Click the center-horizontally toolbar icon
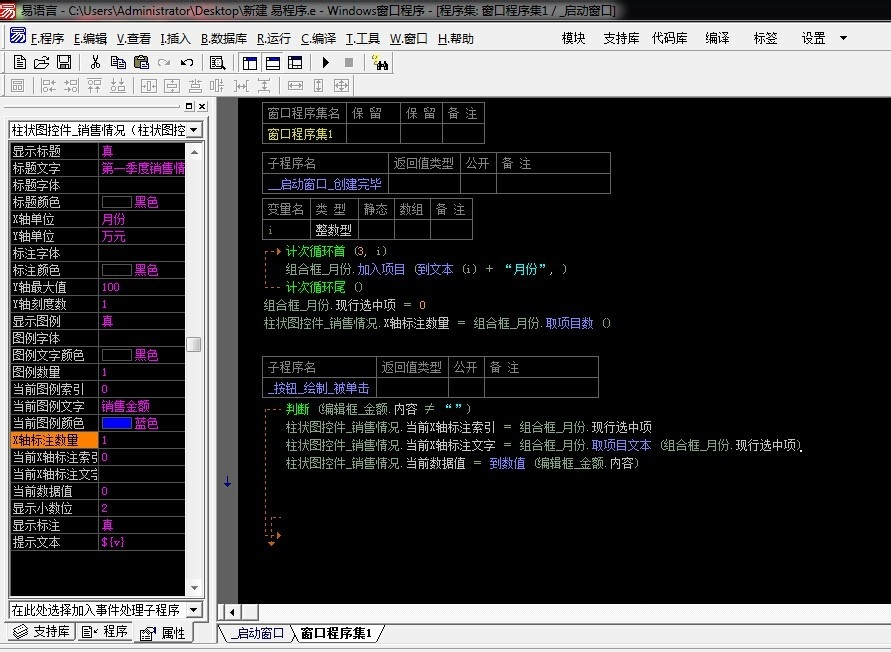891x652 pixels. (x=148, y=86)
